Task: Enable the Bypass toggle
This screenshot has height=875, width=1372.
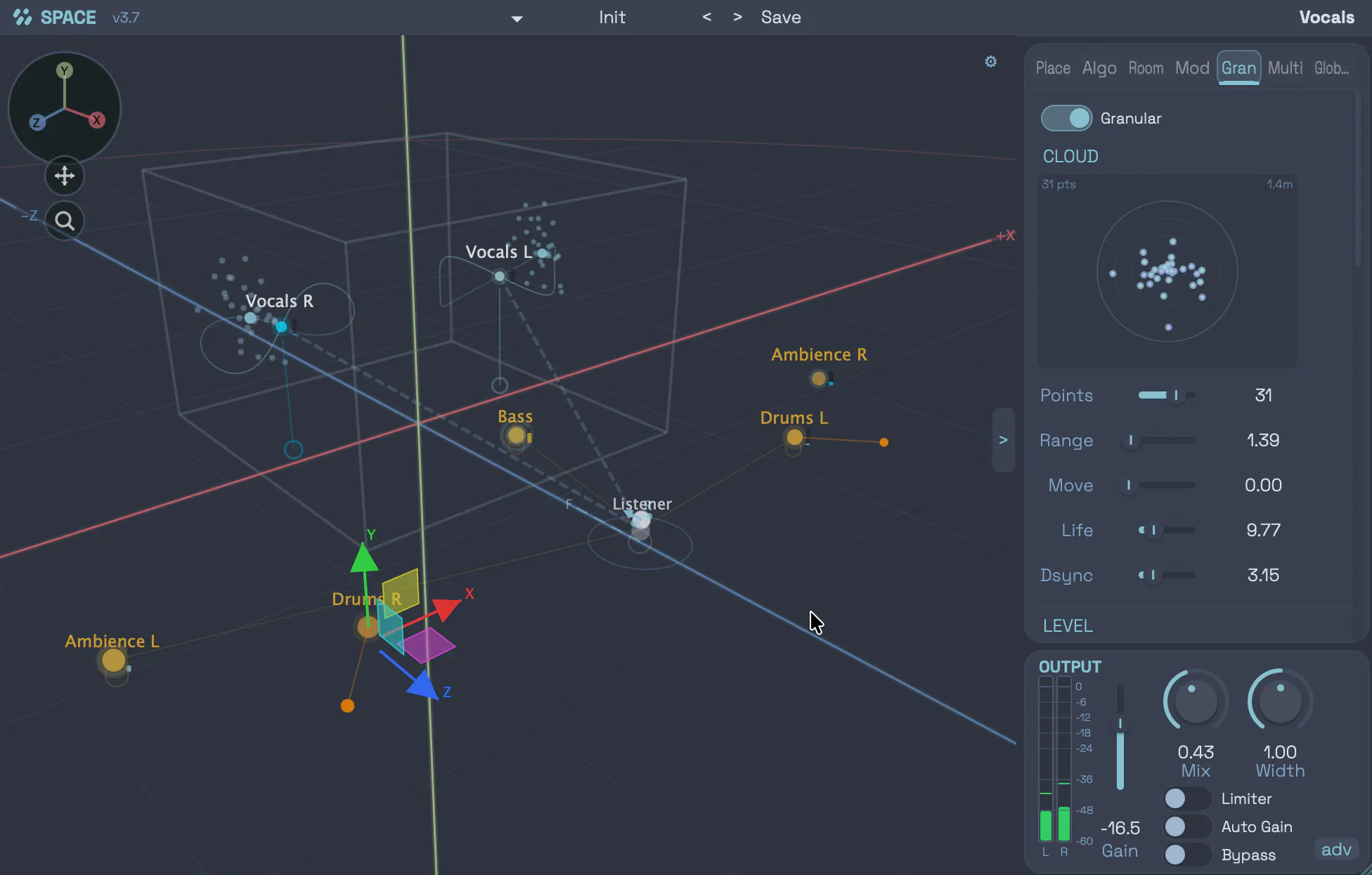Action: (x=1187, y=855)
